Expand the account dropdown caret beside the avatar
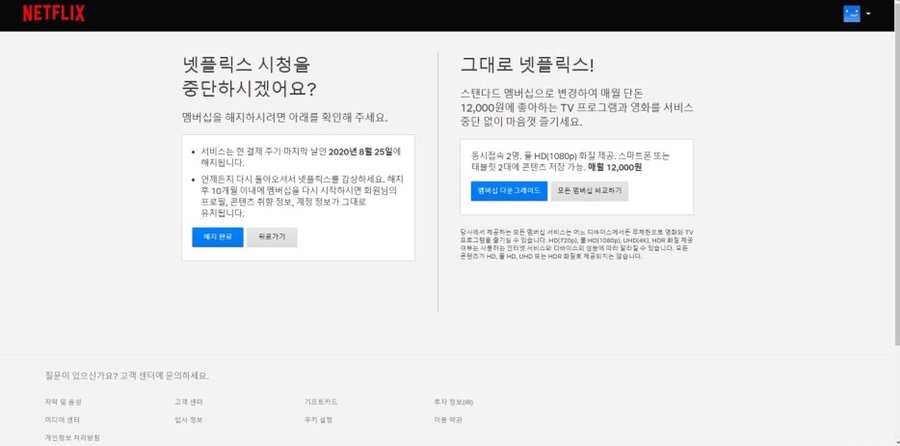 click(868, 14)
